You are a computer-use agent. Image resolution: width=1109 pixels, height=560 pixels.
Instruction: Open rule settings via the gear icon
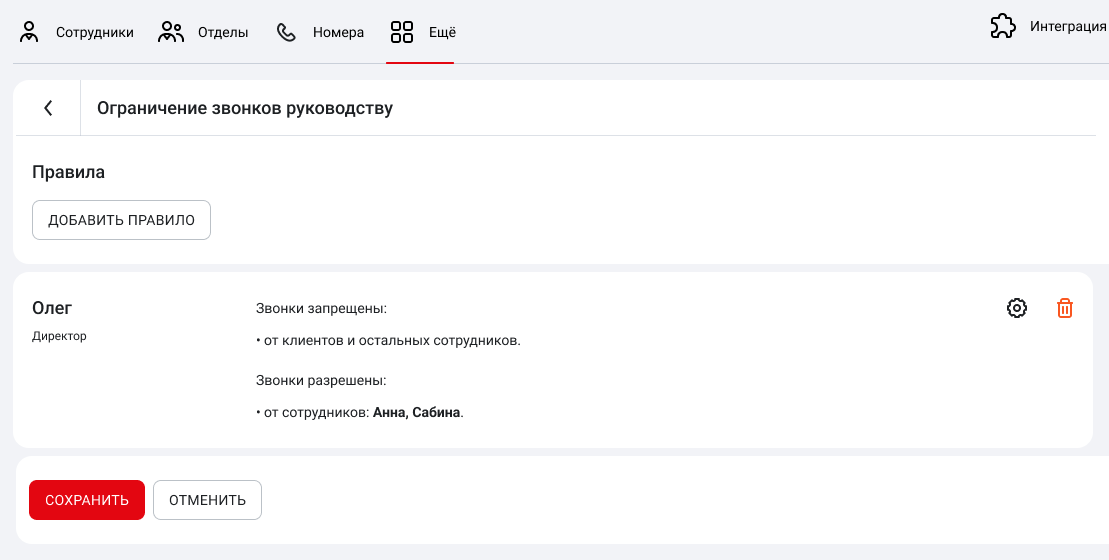click(1017, 308)
